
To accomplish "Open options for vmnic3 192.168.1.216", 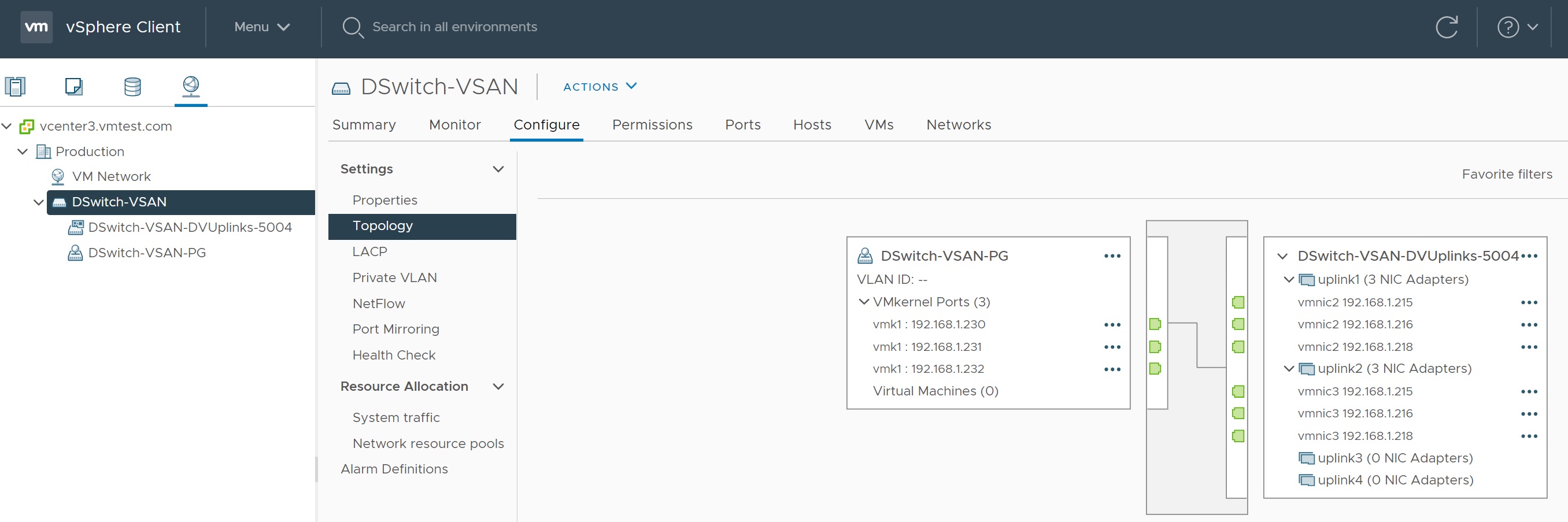I will 1529,414.
